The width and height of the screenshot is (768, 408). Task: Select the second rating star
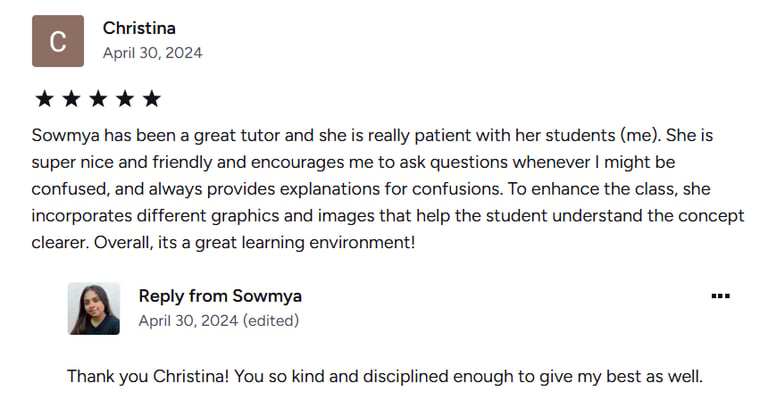(72, 98)
